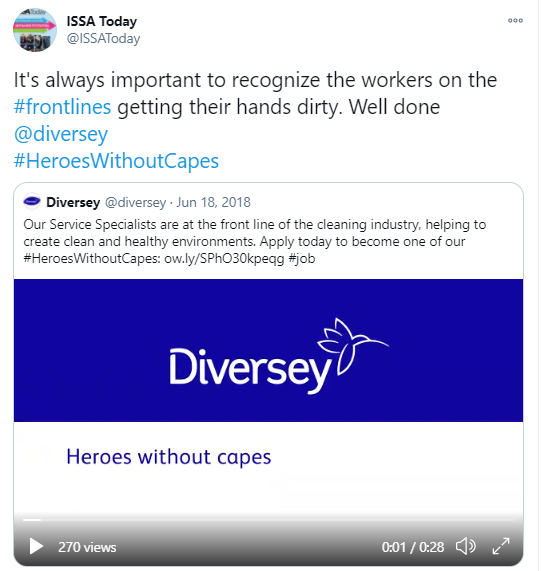Viewport: 541px width, 571px height.
Task: Click the quoted tweet body text
Action: [255, 241]
